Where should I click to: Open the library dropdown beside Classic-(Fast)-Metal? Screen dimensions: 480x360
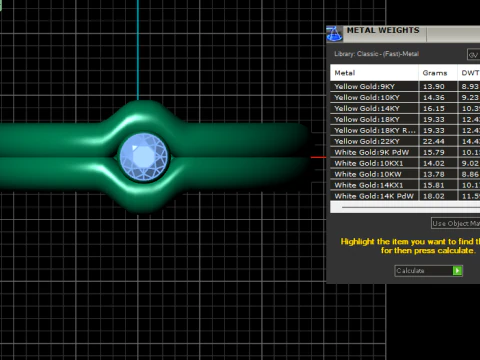[474, 55]
